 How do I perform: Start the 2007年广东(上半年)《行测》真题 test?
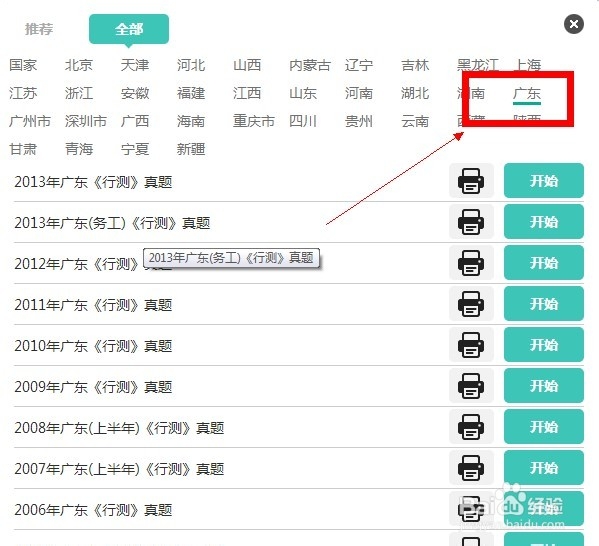[544, 468]
